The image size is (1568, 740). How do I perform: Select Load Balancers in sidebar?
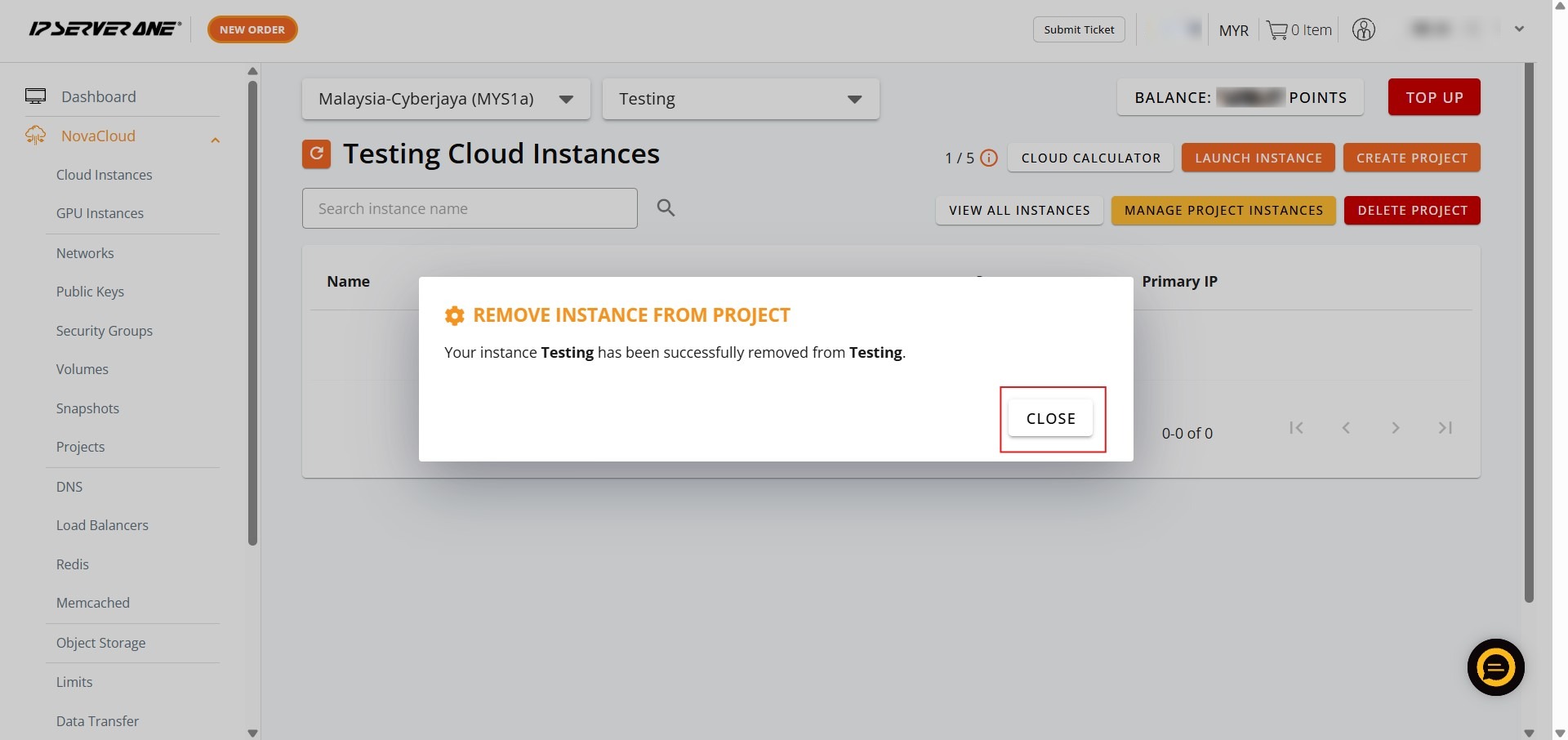click(102, 525)
